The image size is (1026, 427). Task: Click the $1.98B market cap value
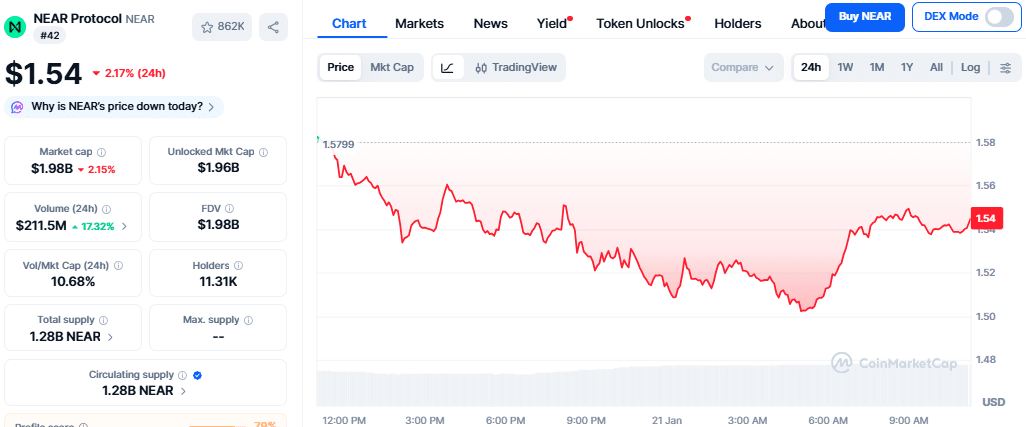pos(52,169)
